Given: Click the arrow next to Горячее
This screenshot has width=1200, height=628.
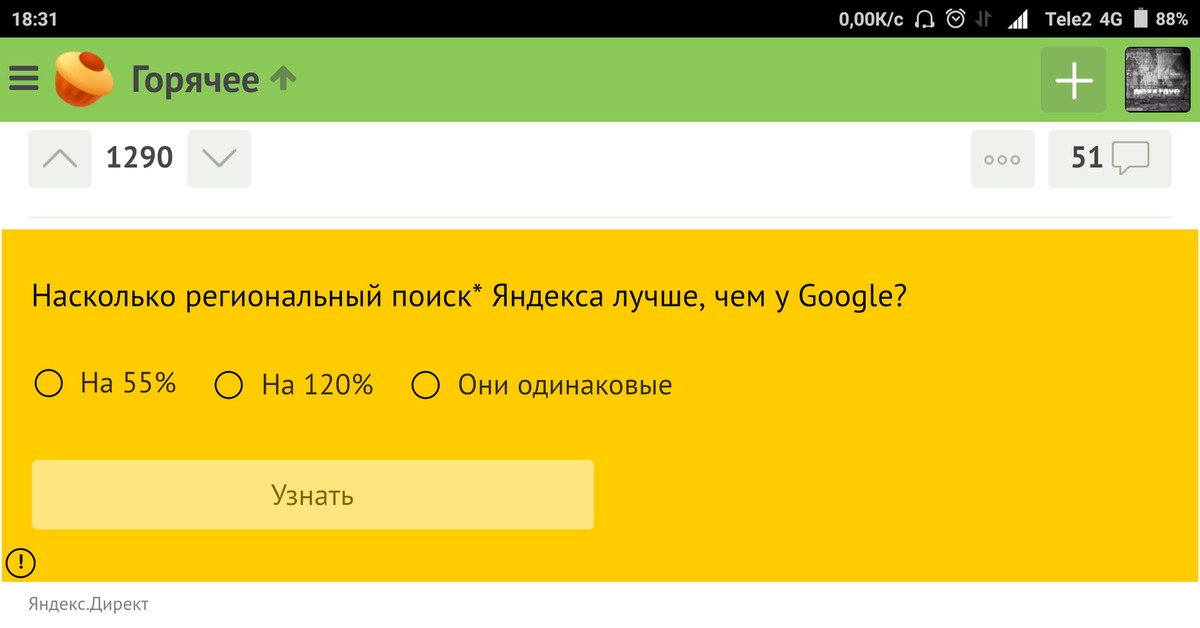Looking at the screenshot, I should (284, 79).
